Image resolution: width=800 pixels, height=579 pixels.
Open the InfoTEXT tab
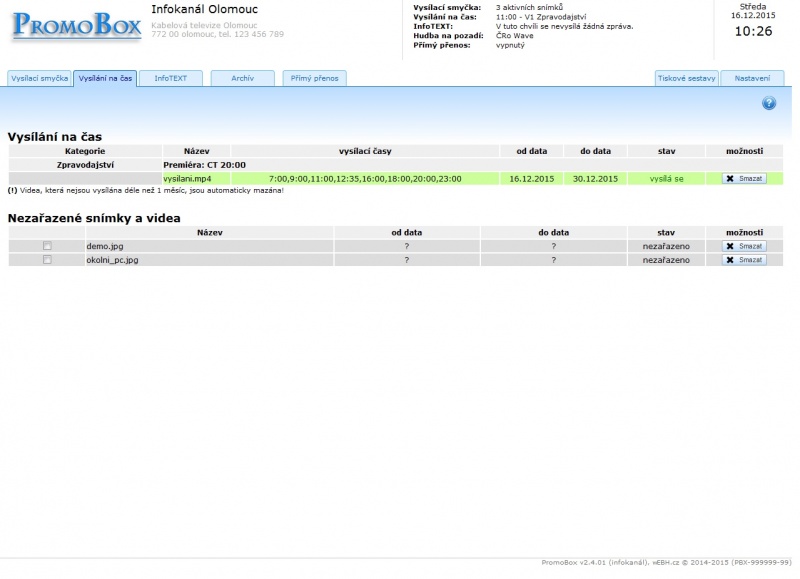(x=171, y=79)
